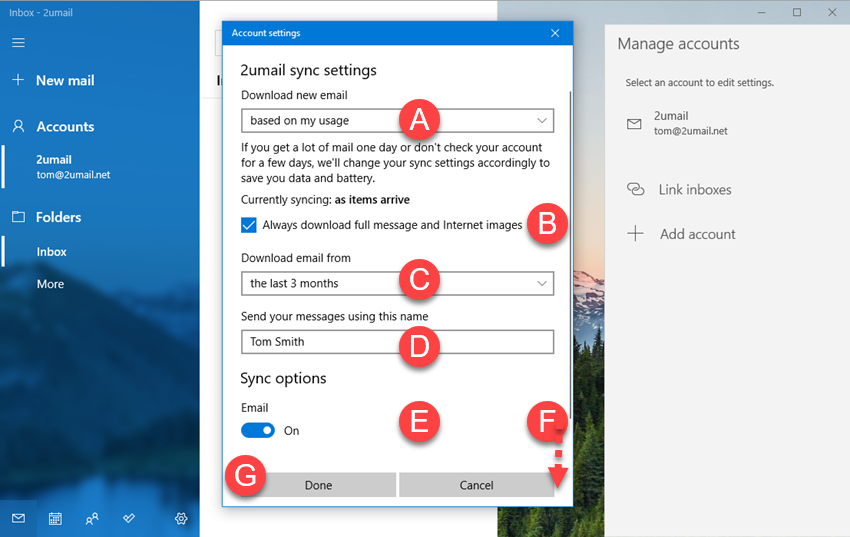Toggle Always download full message checkbox
The image size is (850, 537).
249,225
